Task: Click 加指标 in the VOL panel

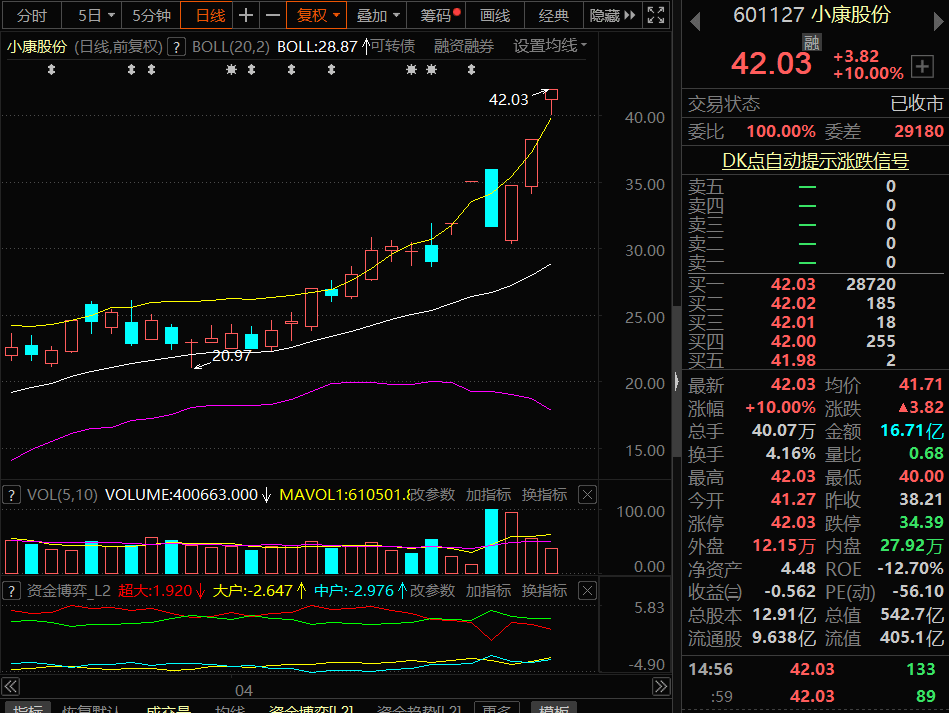Action: pyautogui.click(x=488, y=495)
